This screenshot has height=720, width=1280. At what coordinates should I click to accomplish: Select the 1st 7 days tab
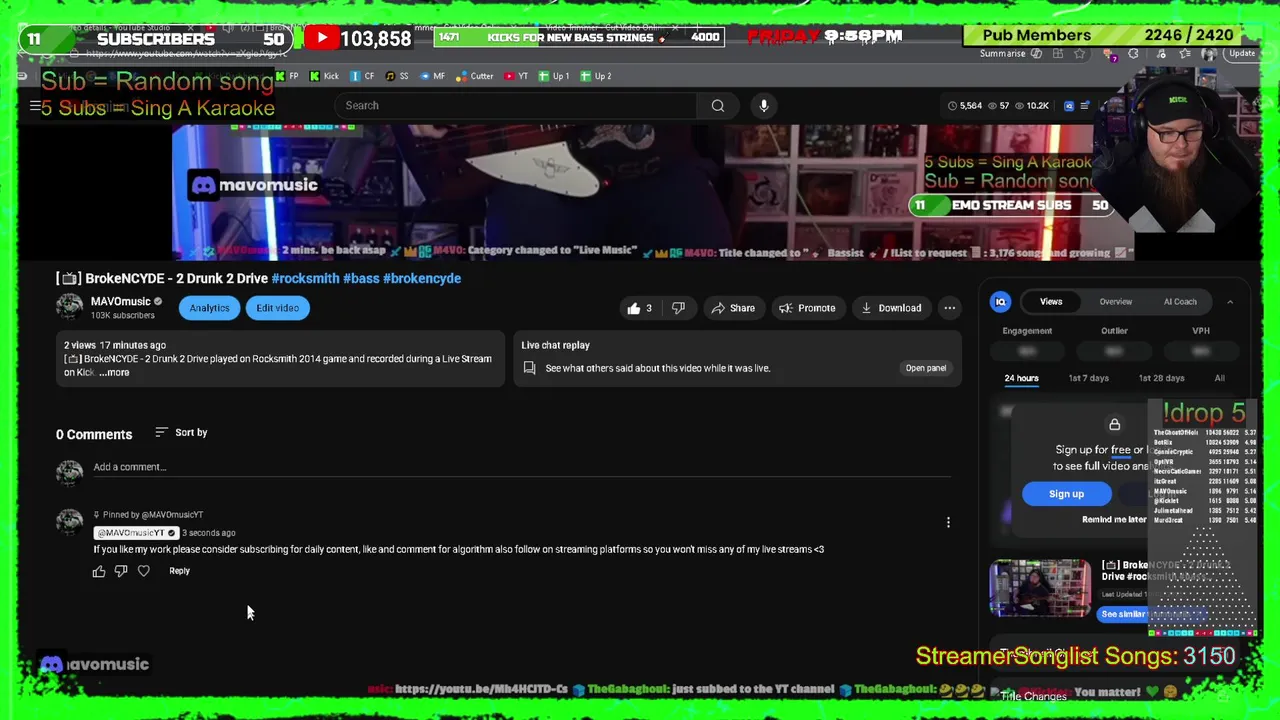click(1088, 378)
